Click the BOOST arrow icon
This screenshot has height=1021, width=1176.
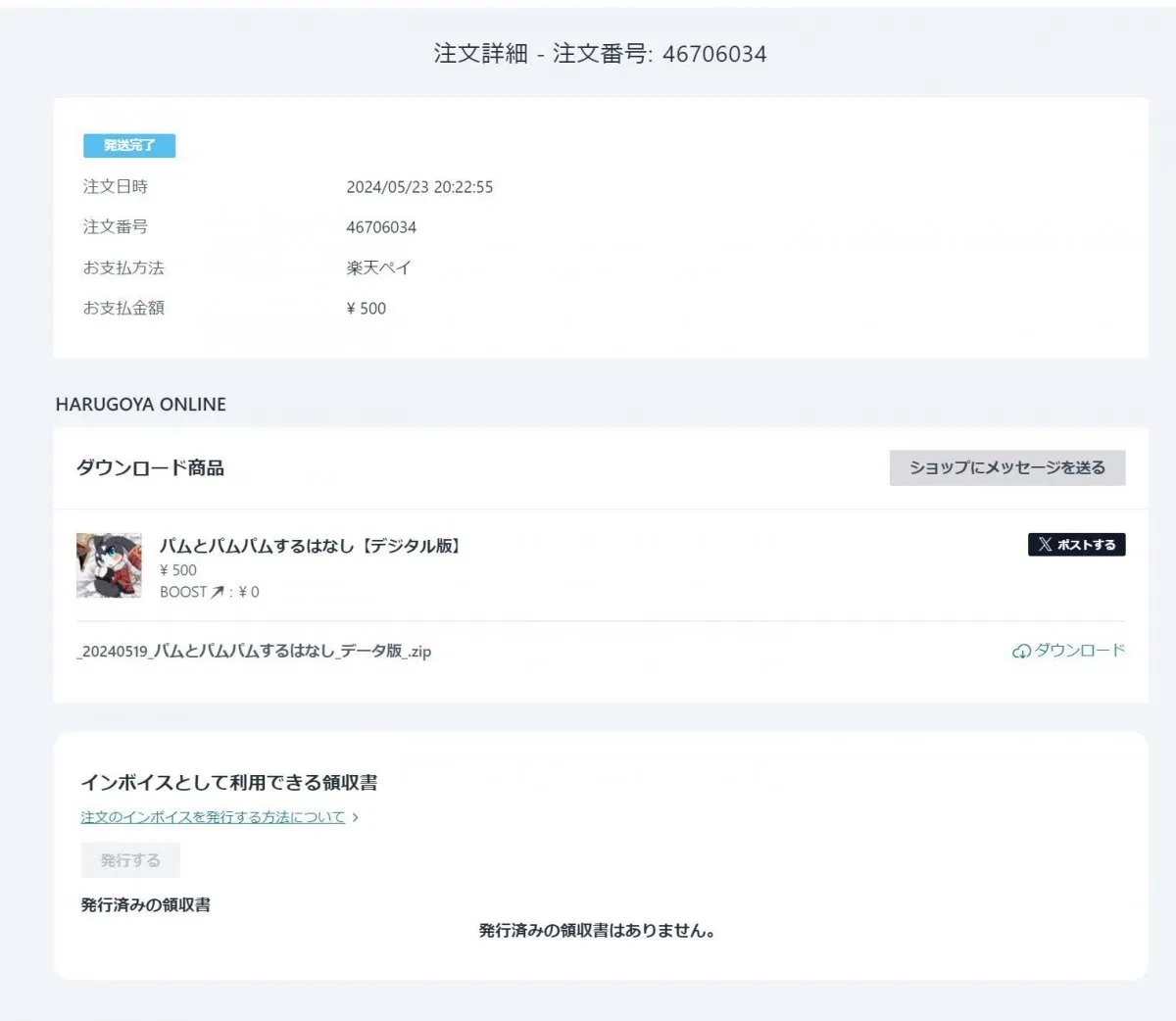point(218,592)
